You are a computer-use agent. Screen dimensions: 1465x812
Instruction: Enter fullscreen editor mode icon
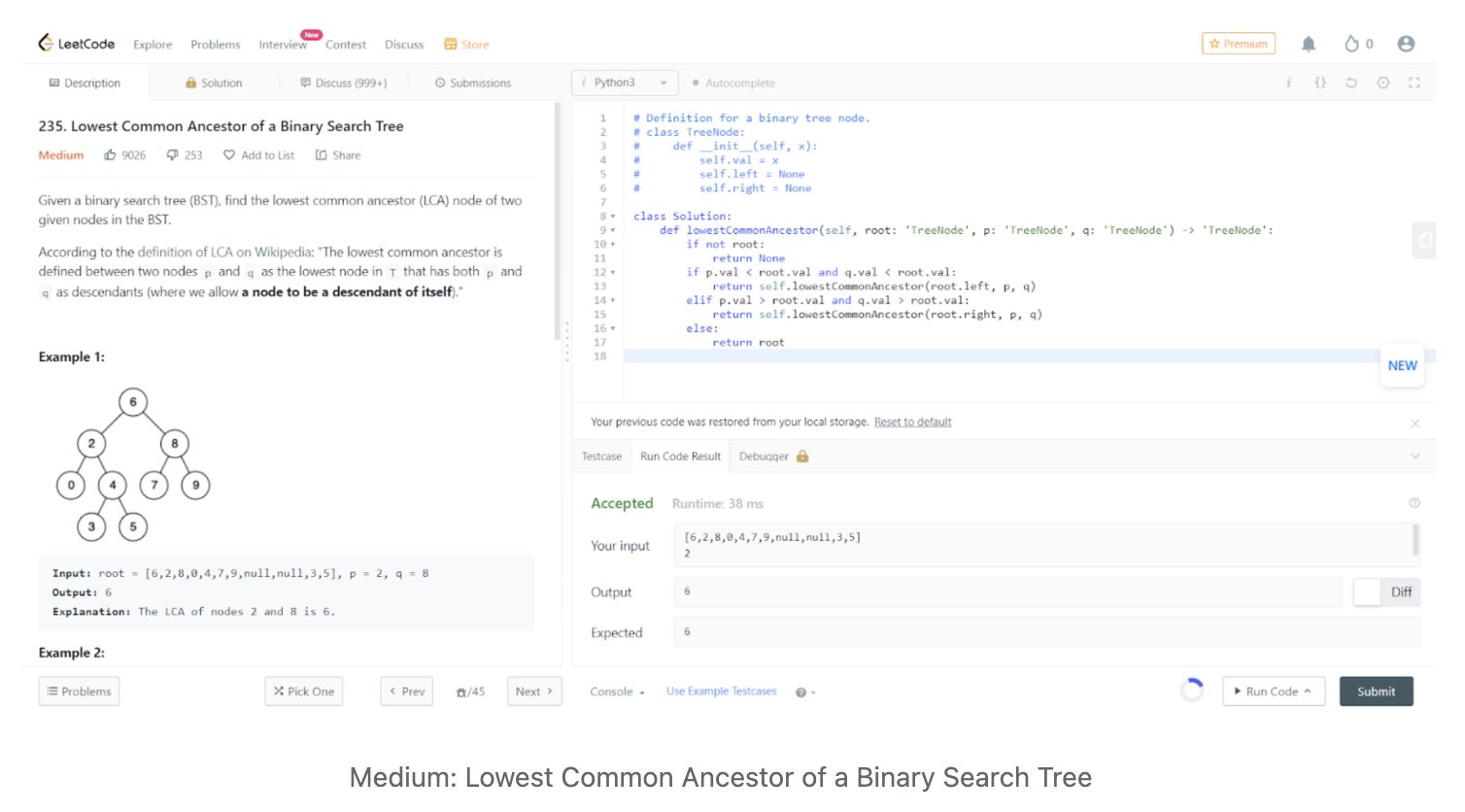click(x=1414, y=84)
